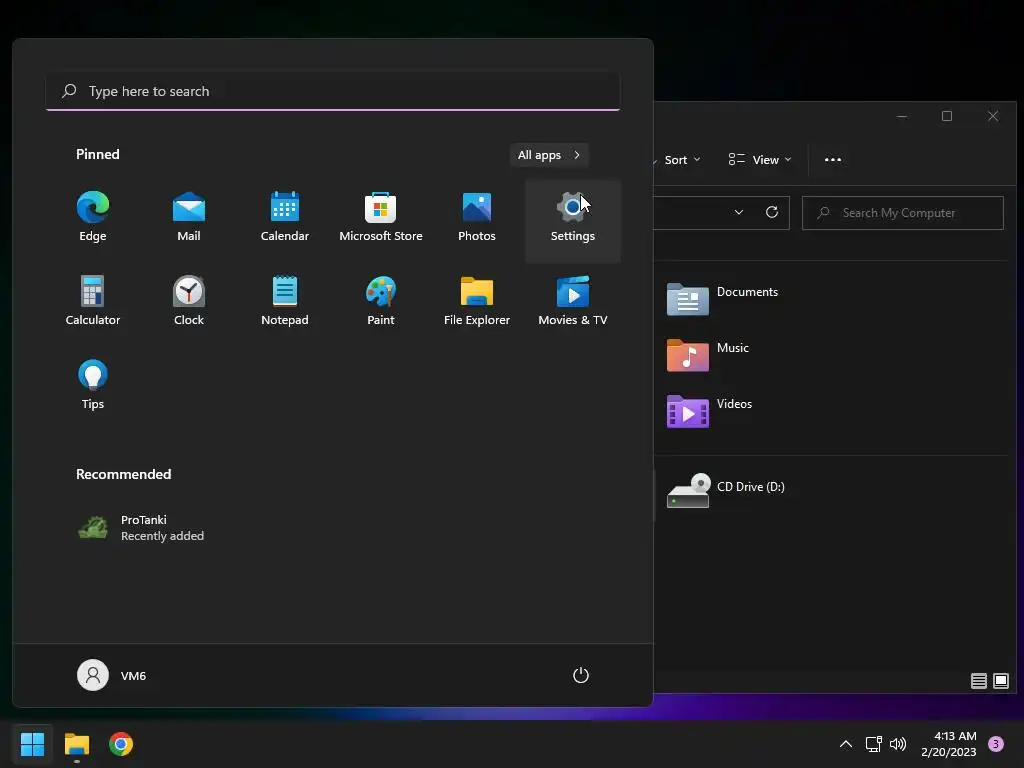Open network status in system tray
The image size is (1024, 768).
tap(873, 744)
